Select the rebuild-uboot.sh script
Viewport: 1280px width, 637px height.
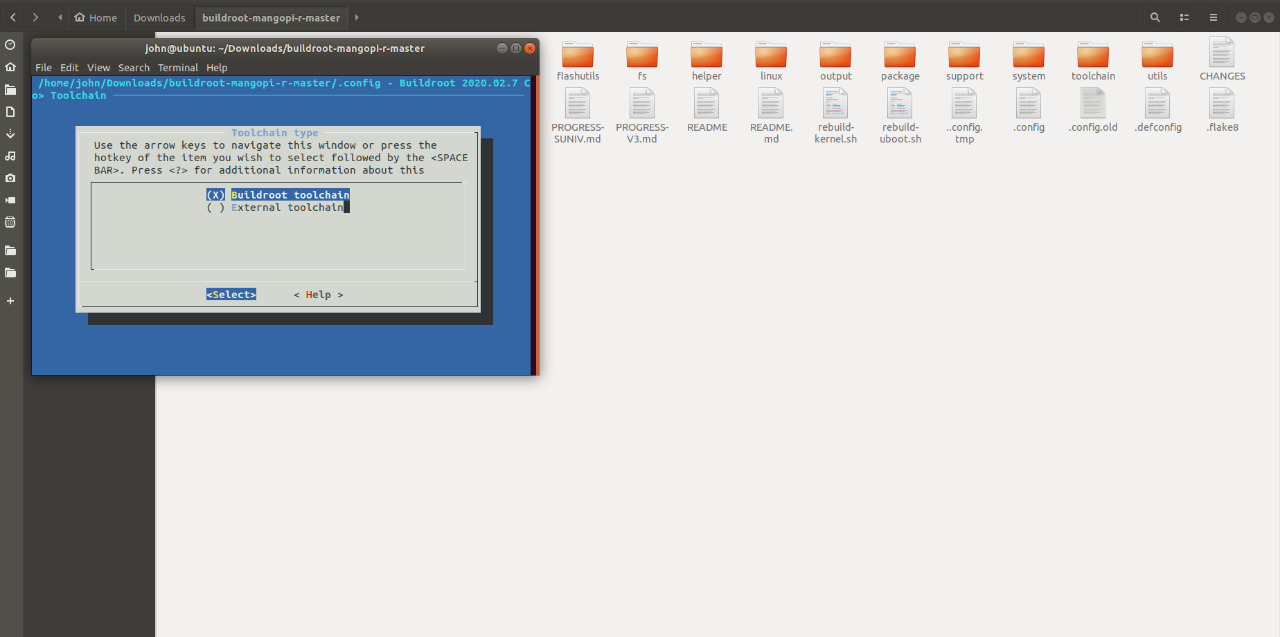(x=900, y=116)
